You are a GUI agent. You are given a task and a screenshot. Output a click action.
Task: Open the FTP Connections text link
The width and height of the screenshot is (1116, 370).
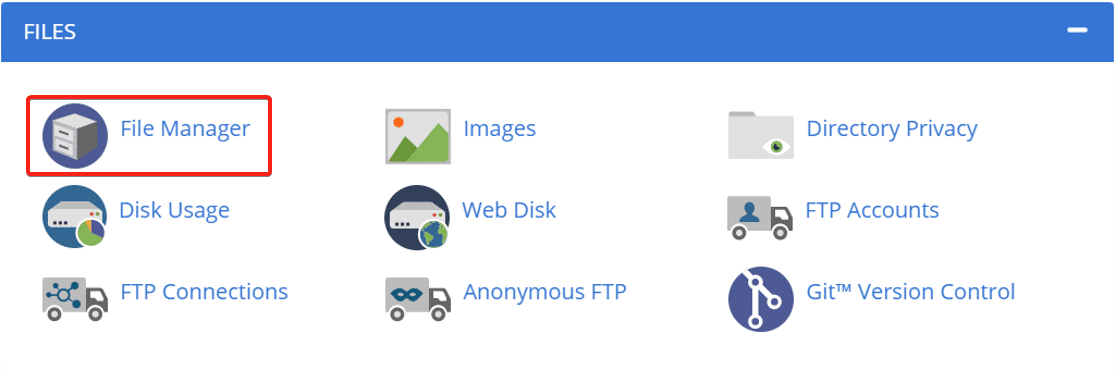click(x=204, y=292)
